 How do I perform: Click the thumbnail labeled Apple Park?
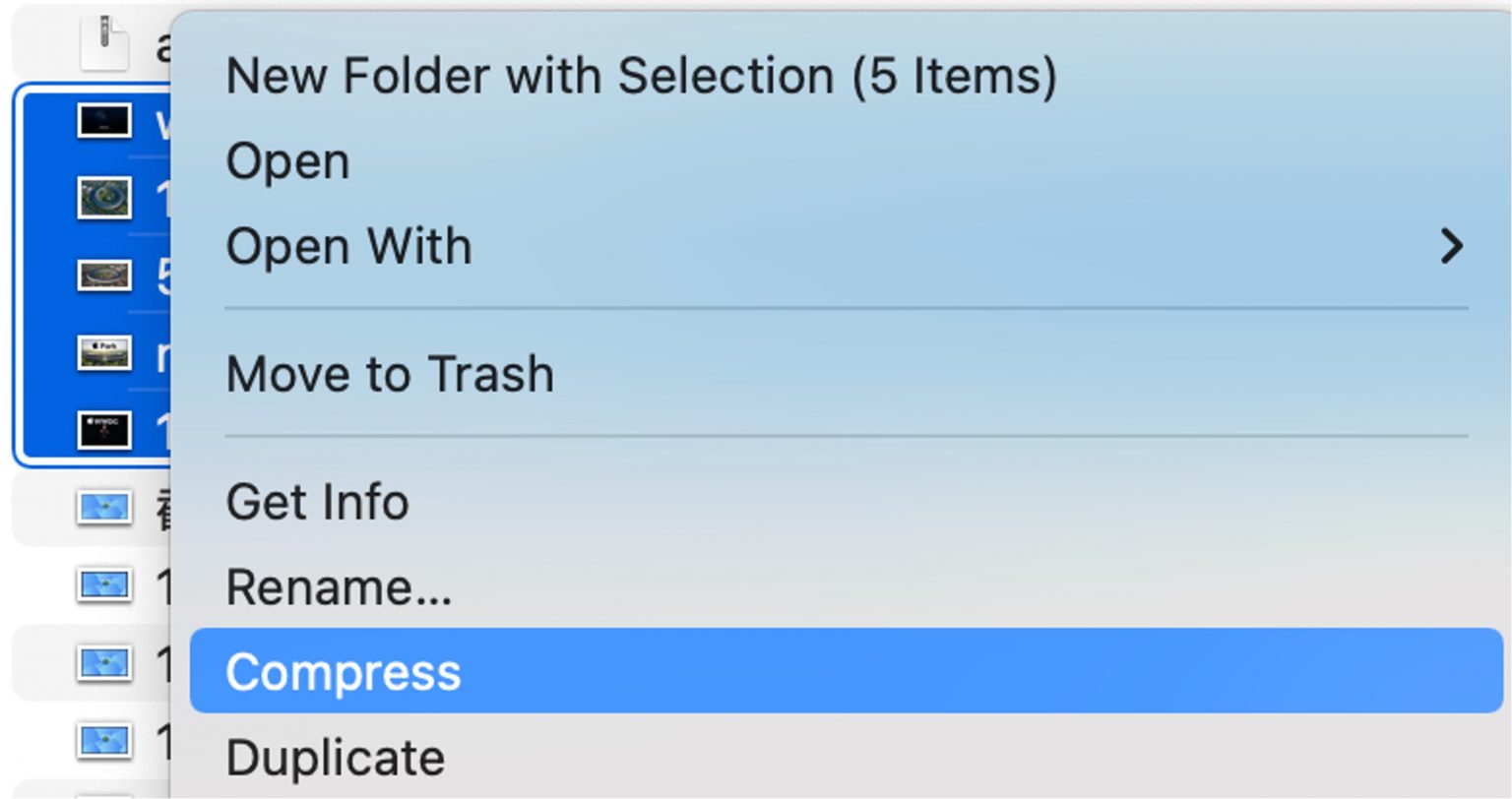click(104, 352)
